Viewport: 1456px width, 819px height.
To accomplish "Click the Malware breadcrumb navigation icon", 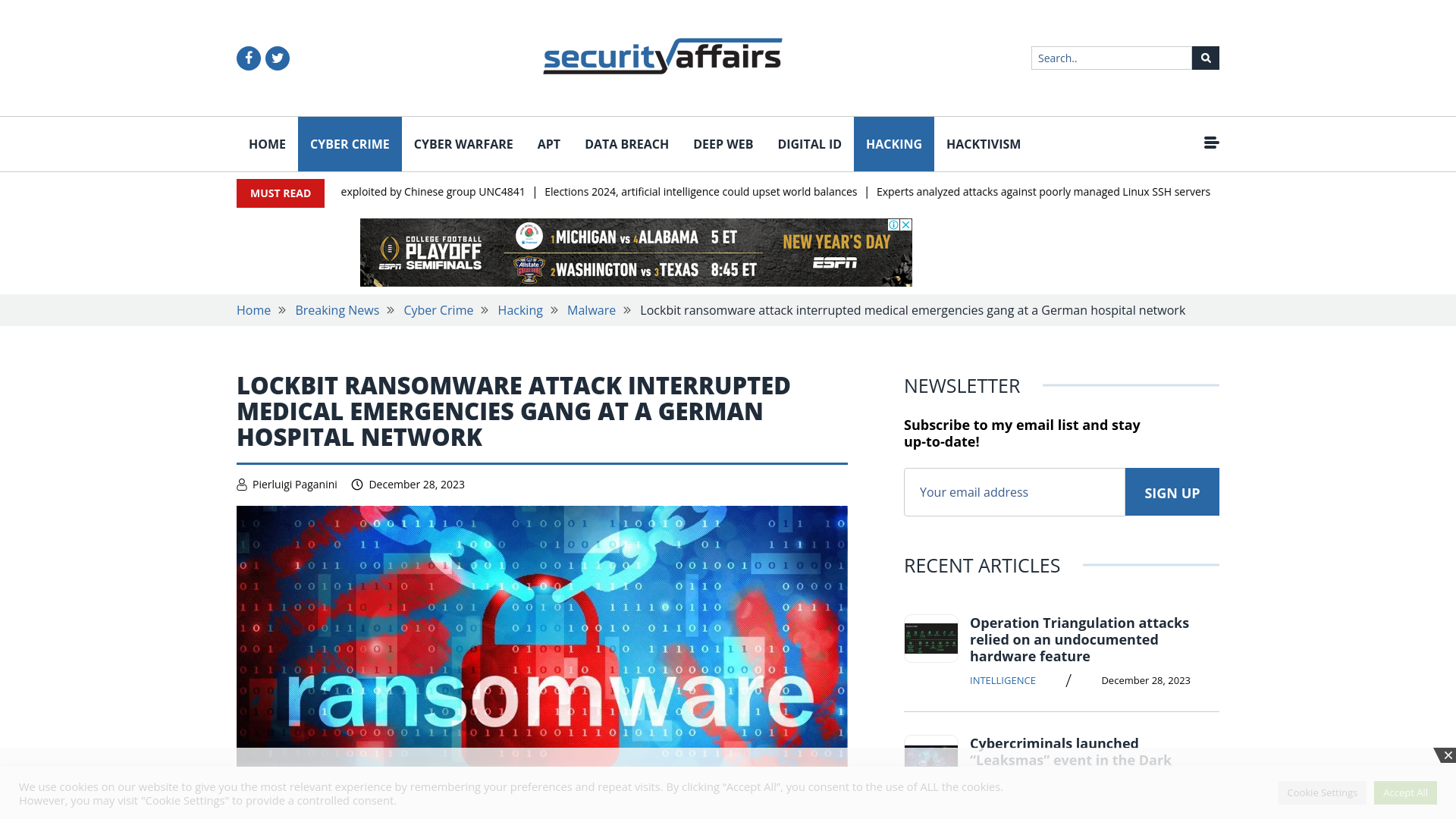I will coord(591,310).
